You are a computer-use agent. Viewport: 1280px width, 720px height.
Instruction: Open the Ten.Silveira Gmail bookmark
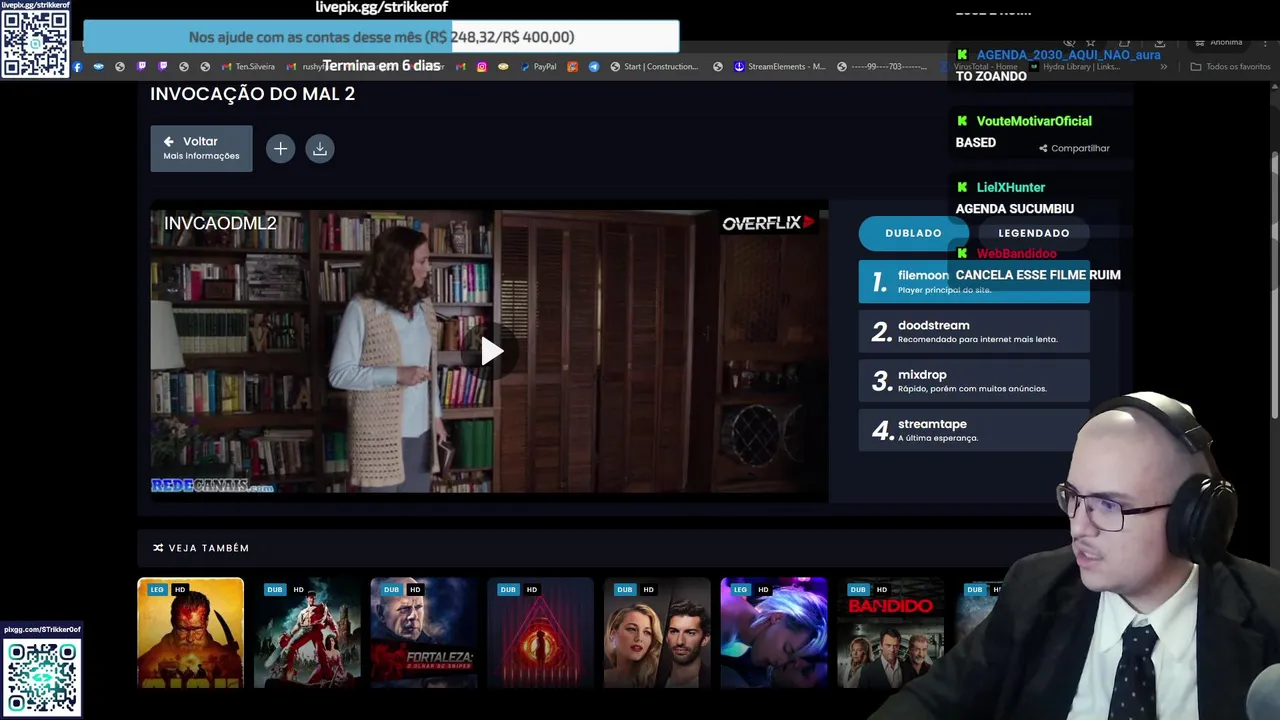pos(247,67)
